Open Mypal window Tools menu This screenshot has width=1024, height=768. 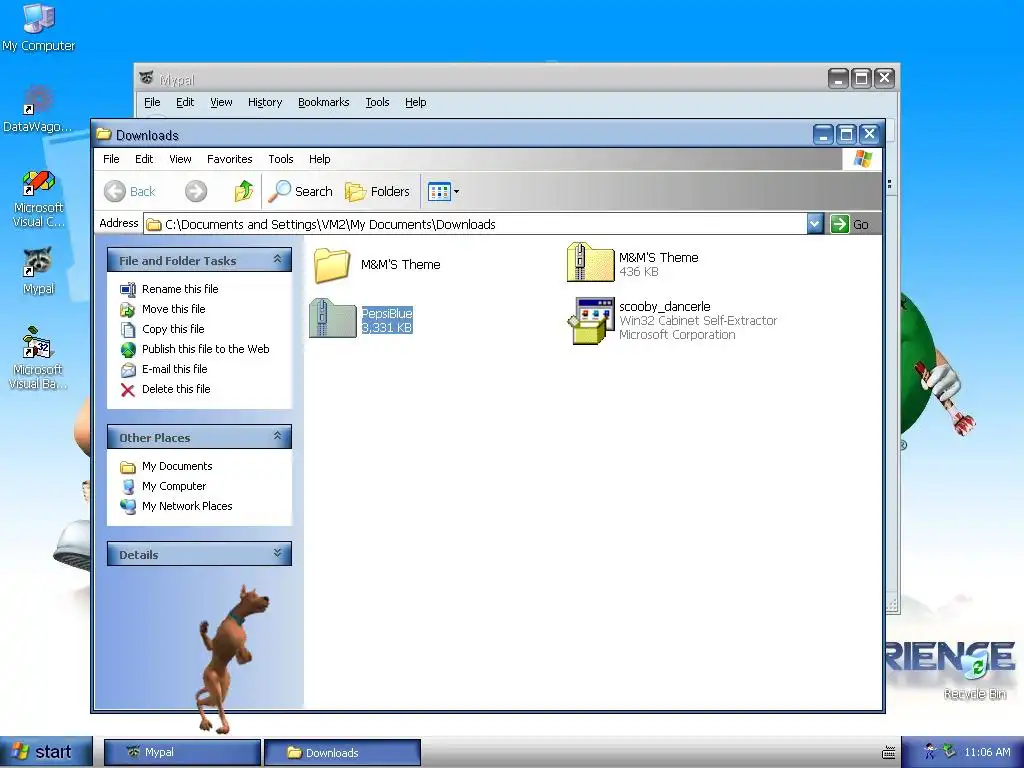pyautogui.click(x=377, y=102)
